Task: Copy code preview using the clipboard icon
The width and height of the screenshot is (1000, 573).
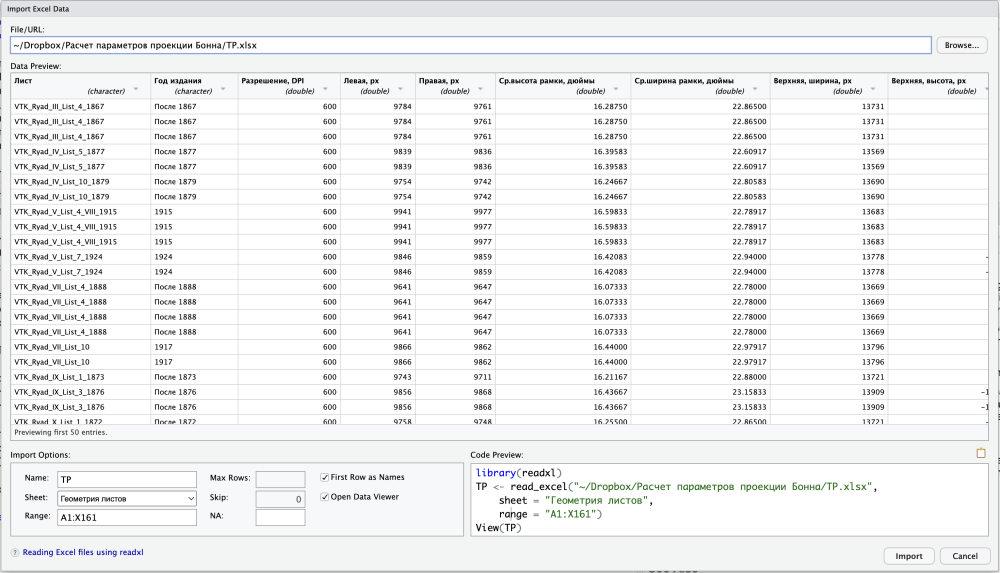Action: [x=981, y=453]
